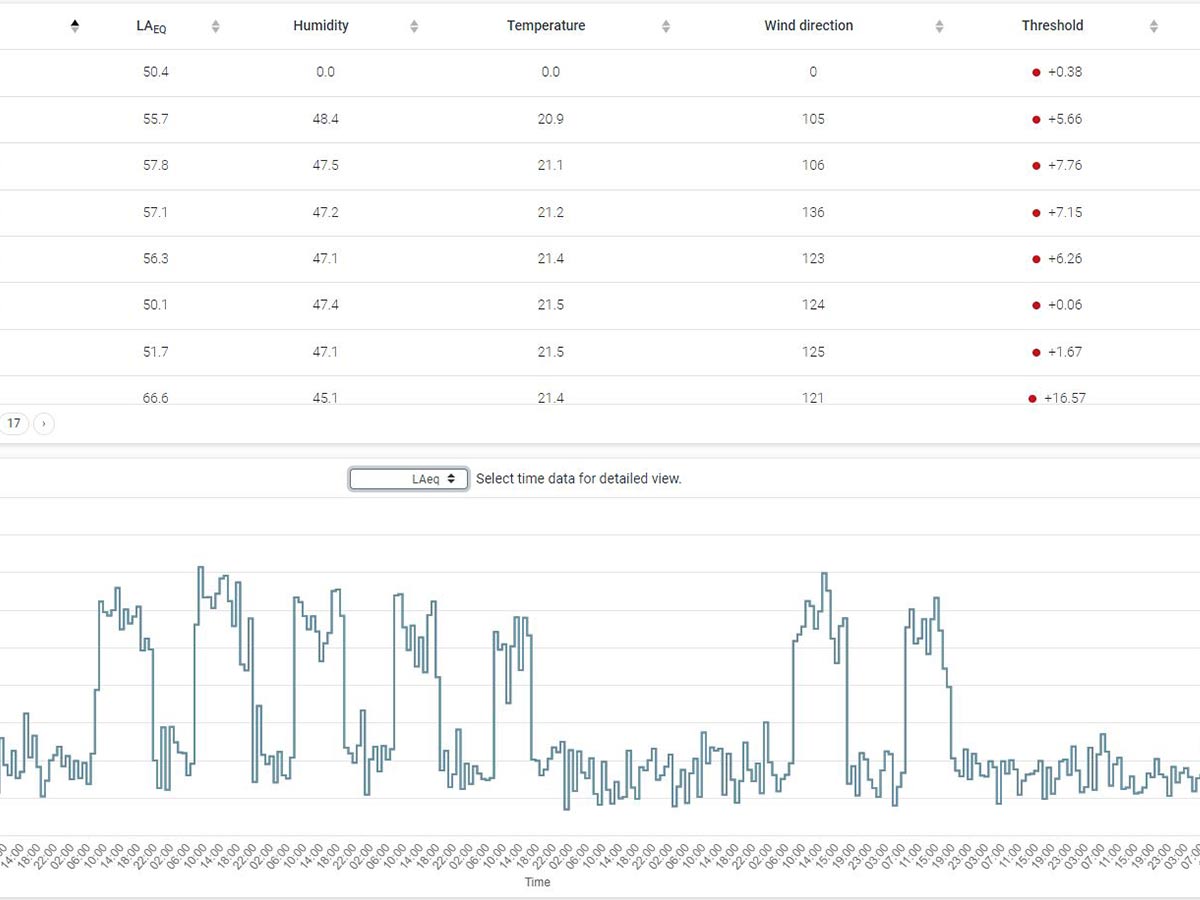Click the LAEQ column header text
Image resolution: width=1200 pixels, height=900 pixels.
(x=151, y=27)
